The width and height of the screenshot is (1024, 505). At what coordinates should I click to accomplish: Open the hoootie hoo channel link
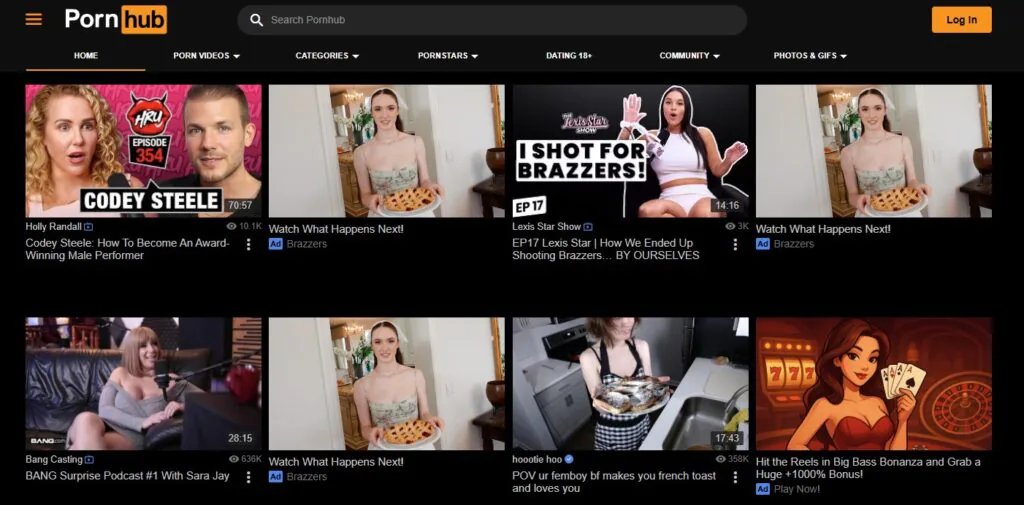pos(537,459)
